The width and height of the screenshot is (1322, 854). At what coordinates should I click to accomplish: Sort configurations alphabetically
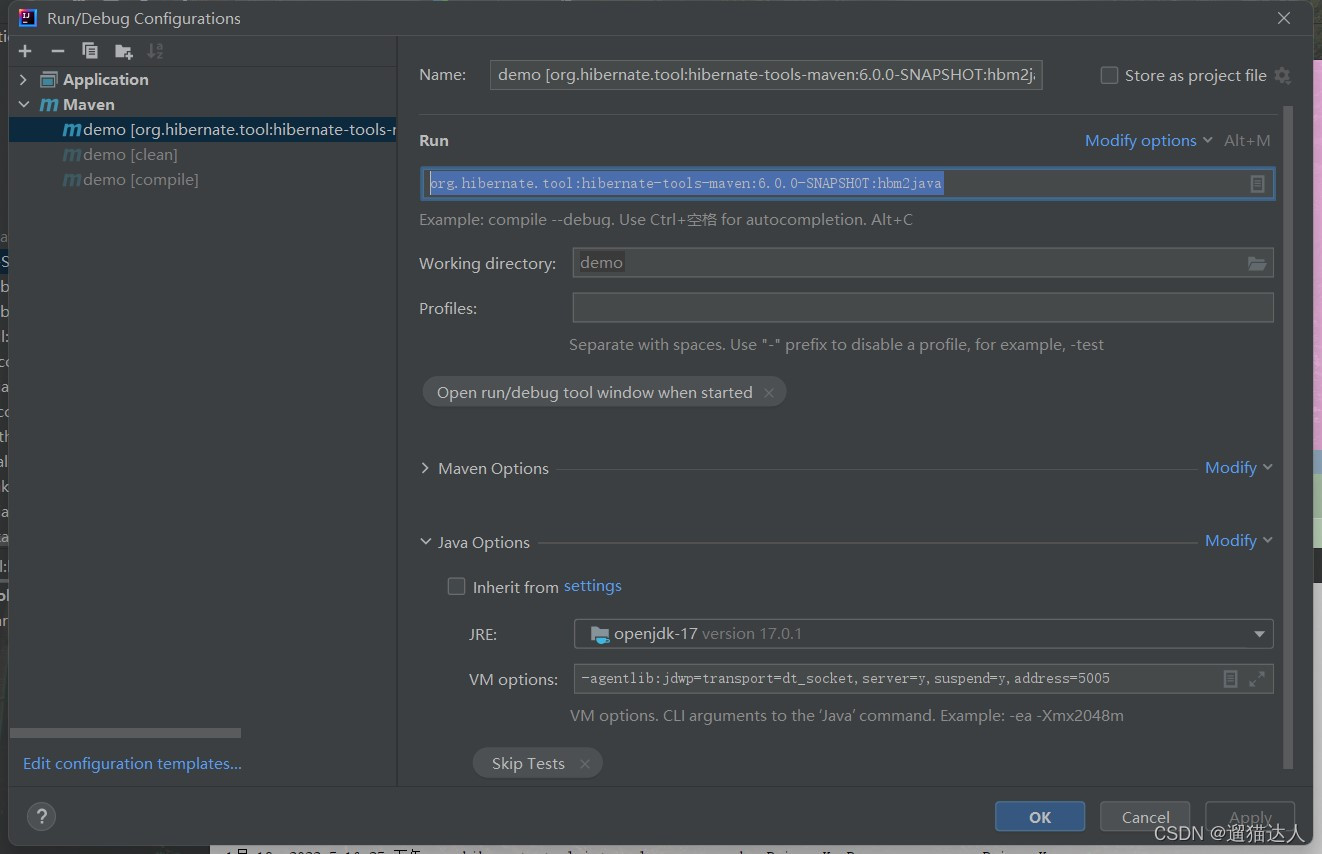tap(155, 51)
